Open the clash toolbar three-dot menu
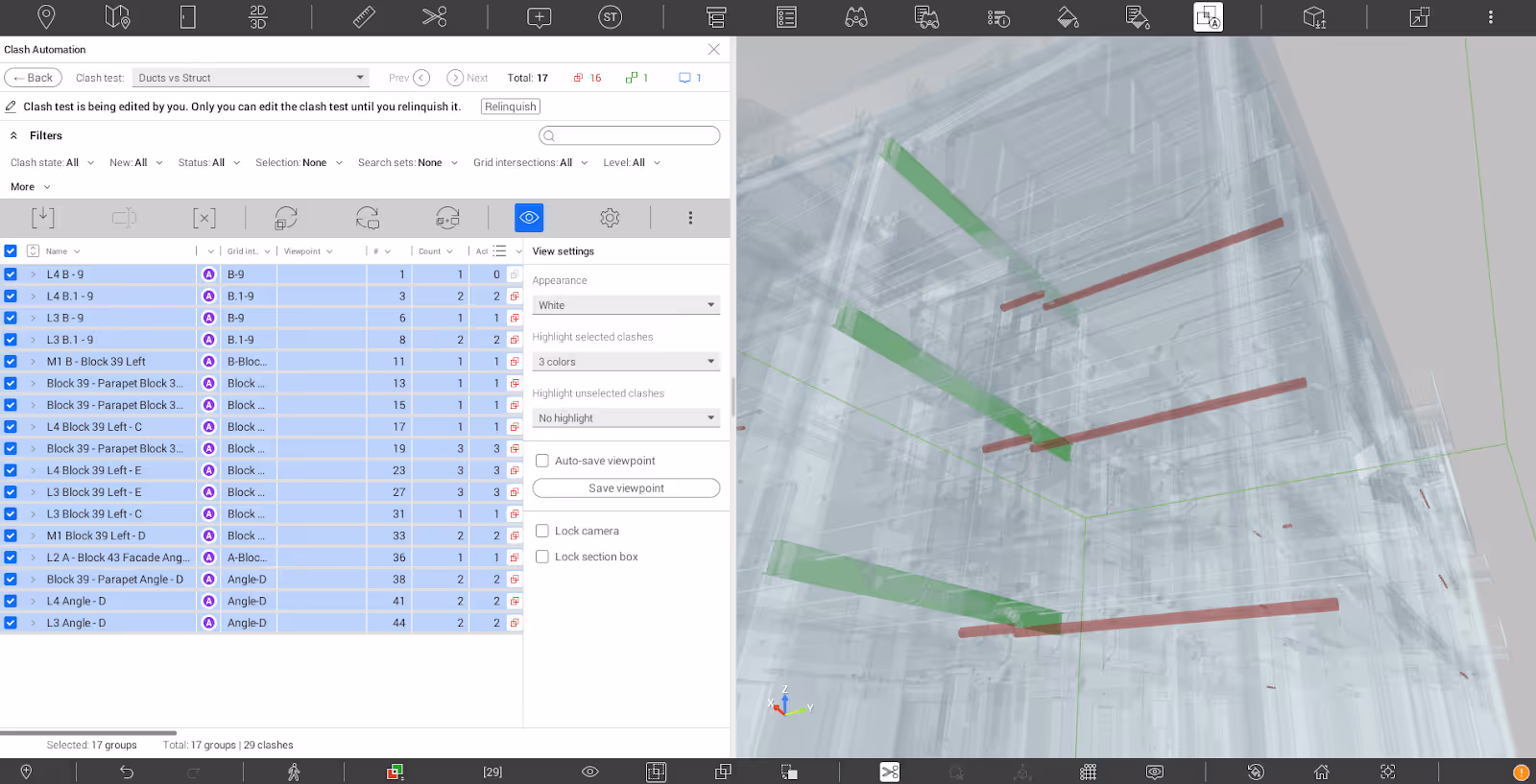This screenshot has height=784, width=1536. pos(690,218)
